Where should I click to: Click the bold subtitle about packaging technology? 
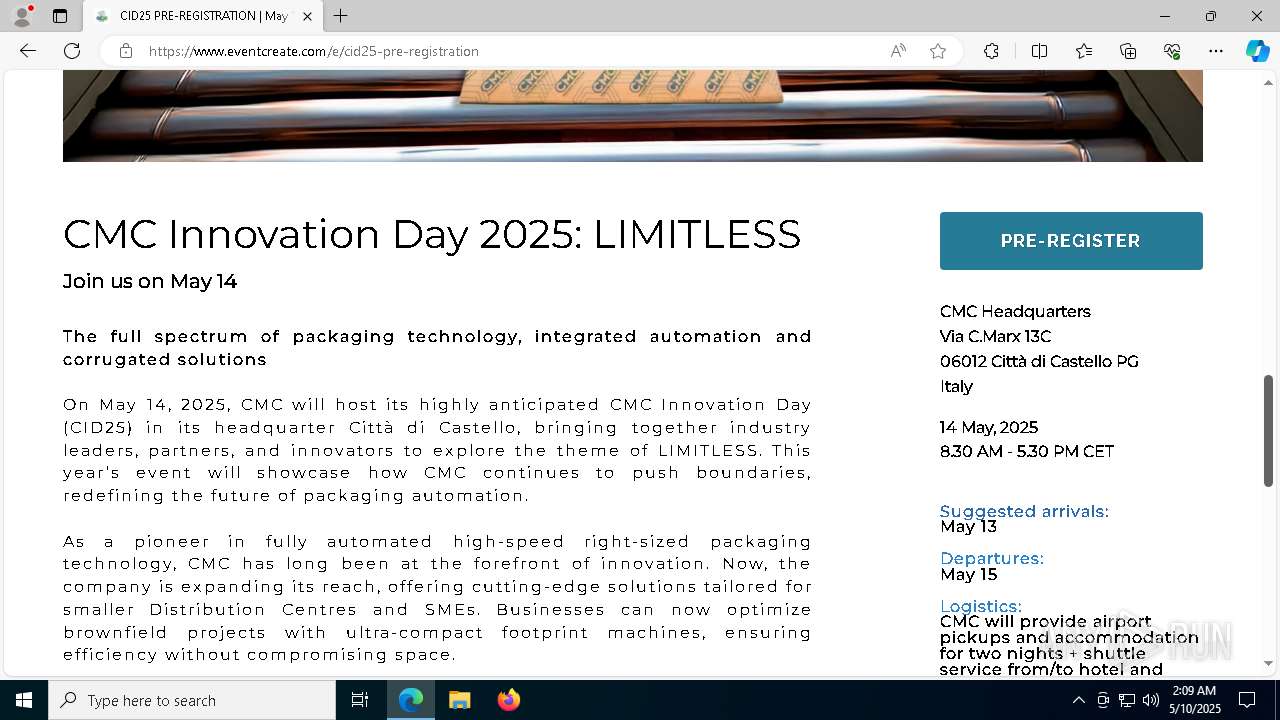[437, 348]
